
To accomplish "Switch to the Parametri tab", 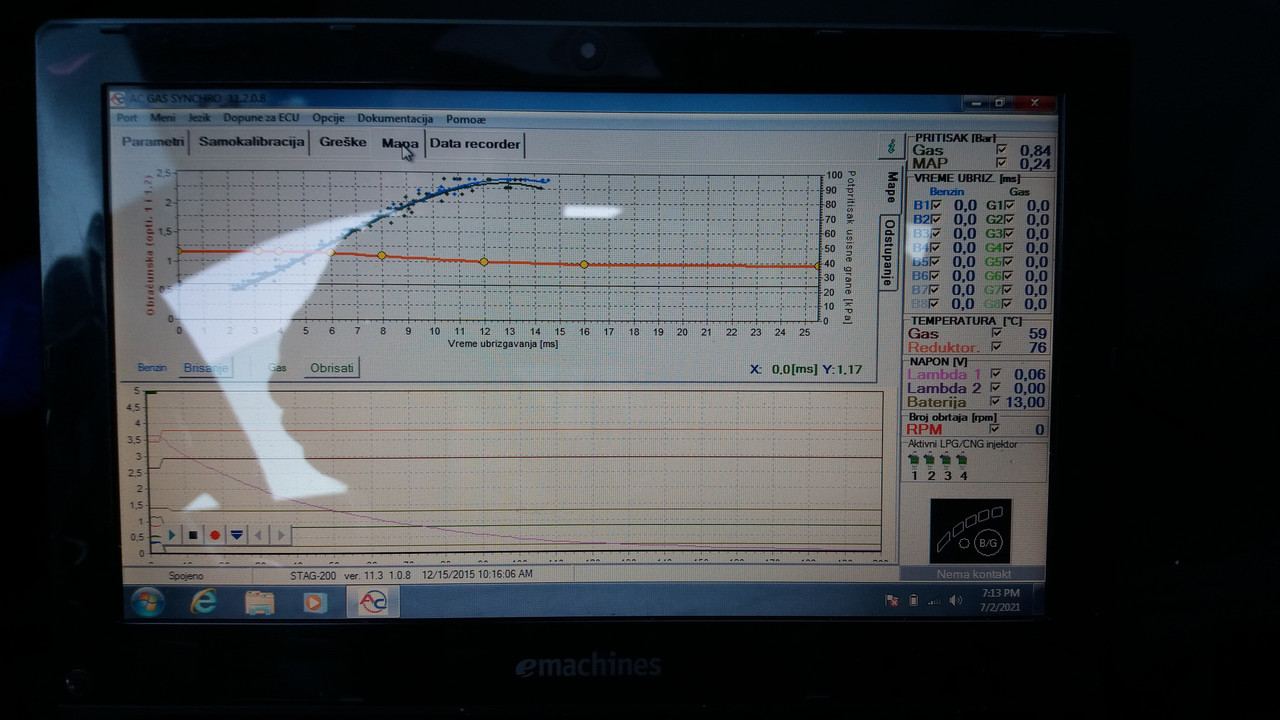I will 153,142.
